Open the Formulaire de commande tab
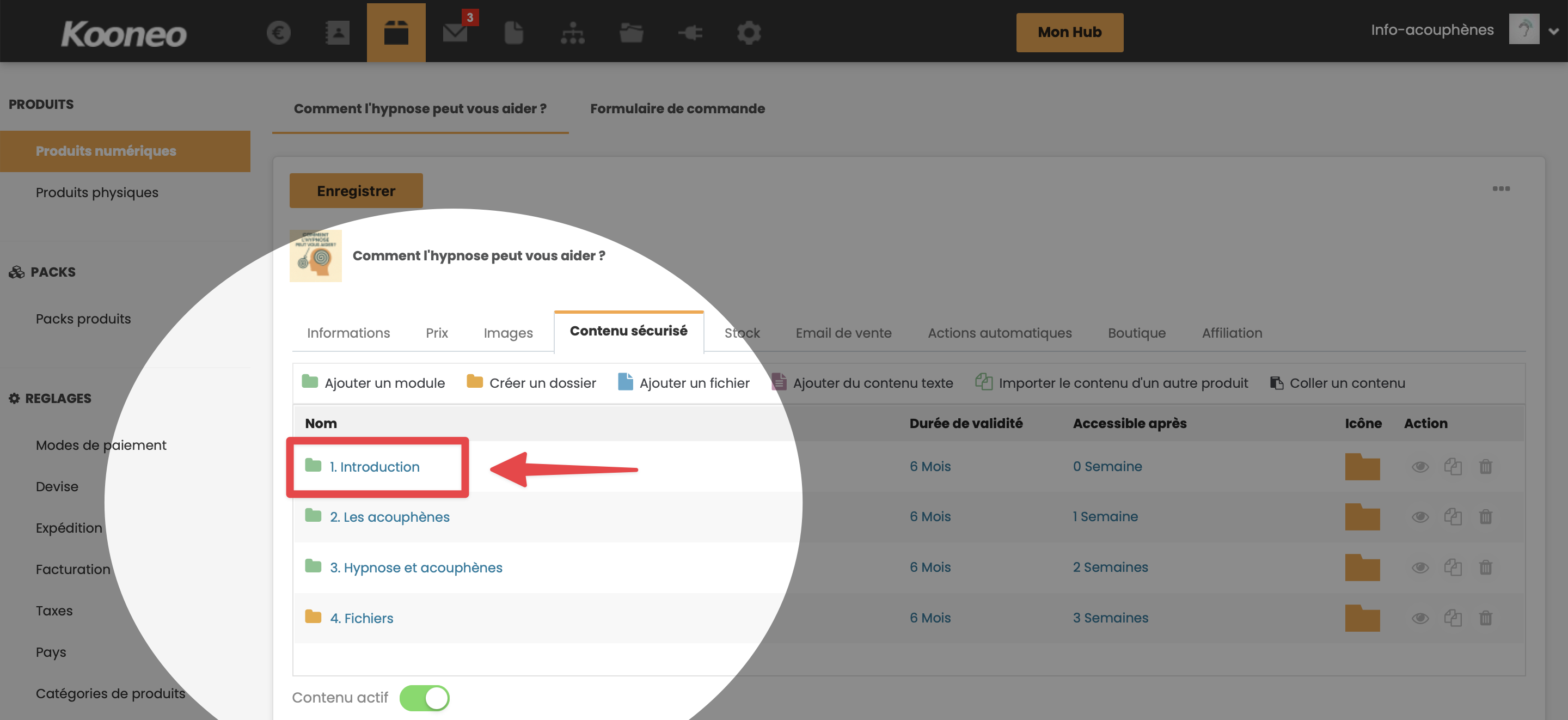The width and height of the screenshot is (1568, 720). pyautogui.click(x=677, y=108)
